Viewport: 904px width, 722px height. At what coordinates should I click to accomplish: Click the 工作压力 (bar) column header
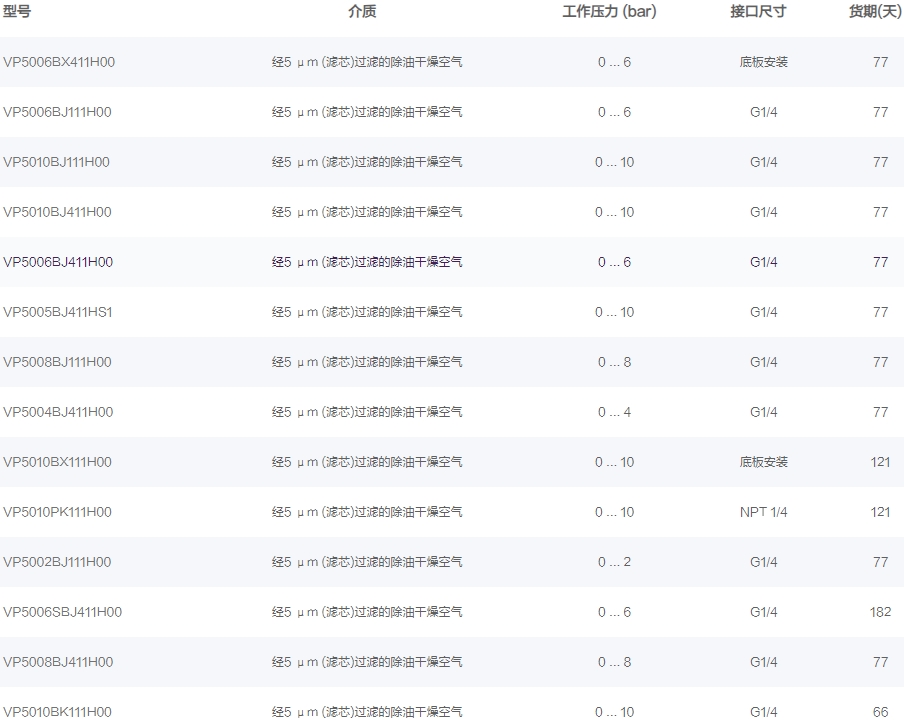(x=609, y=11)
